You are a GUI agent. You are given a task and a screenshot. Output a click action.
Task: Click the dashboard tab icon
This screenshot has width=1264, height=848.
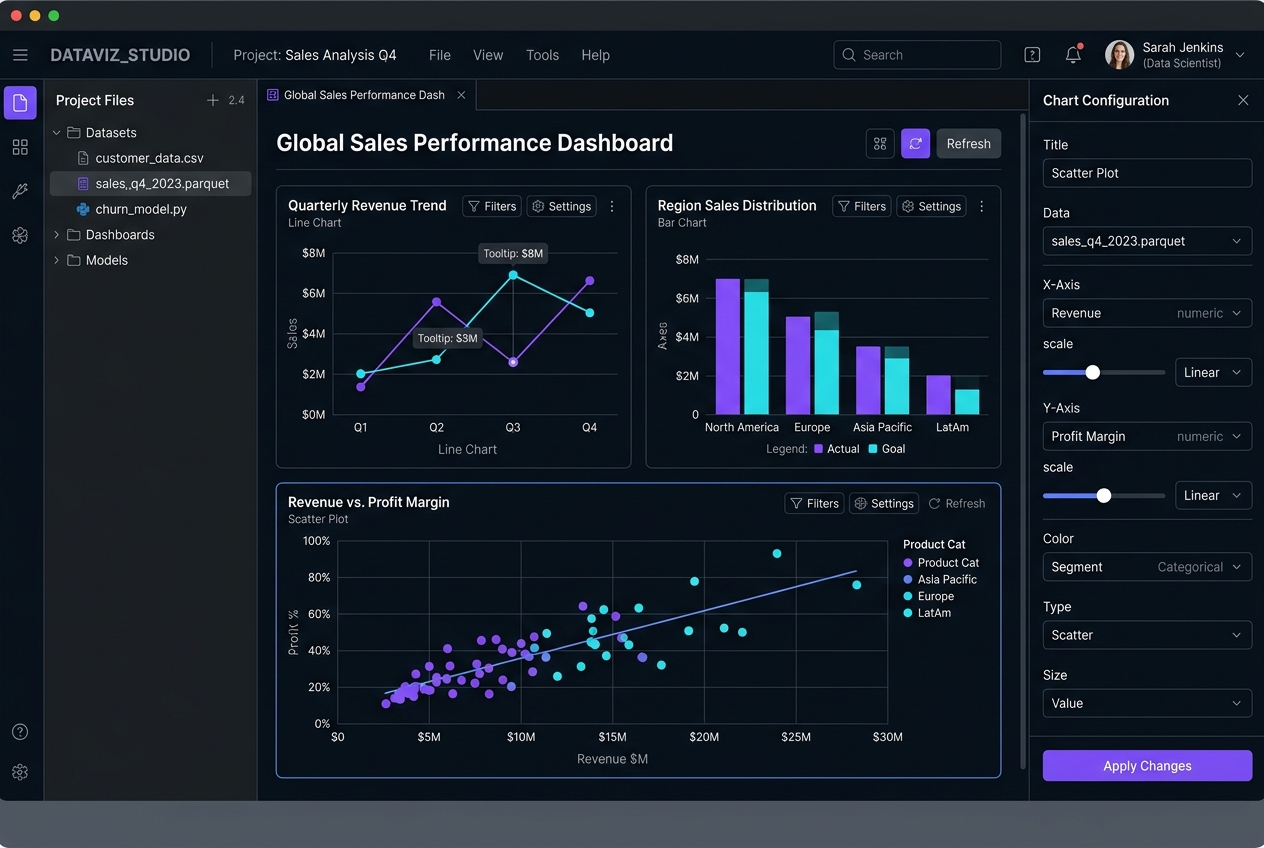pyautogui.click(x=273, y=95)
